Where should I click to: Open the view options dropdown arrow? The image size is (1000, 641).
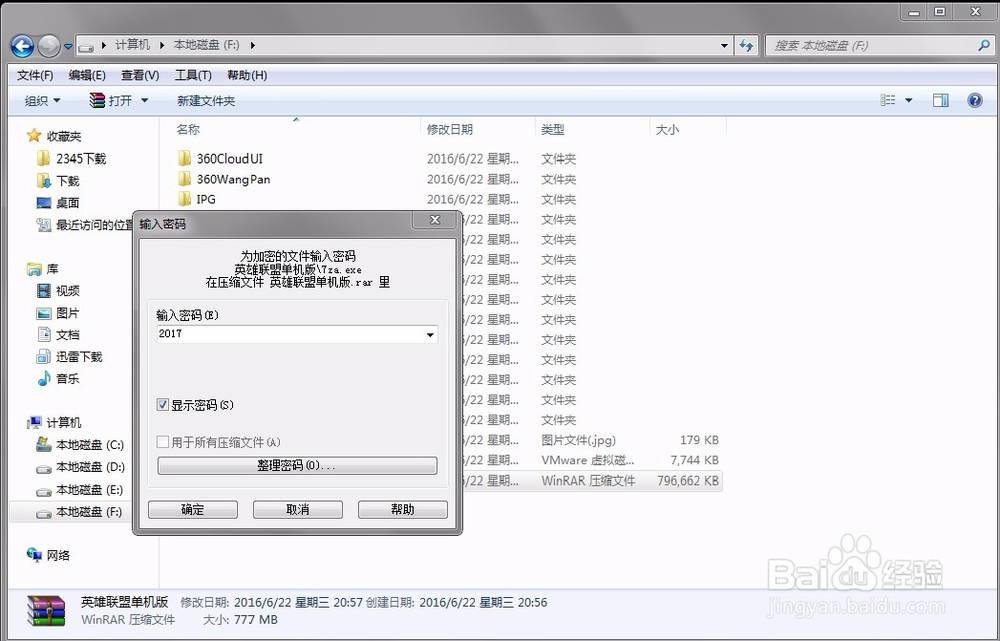click(909, 100)
